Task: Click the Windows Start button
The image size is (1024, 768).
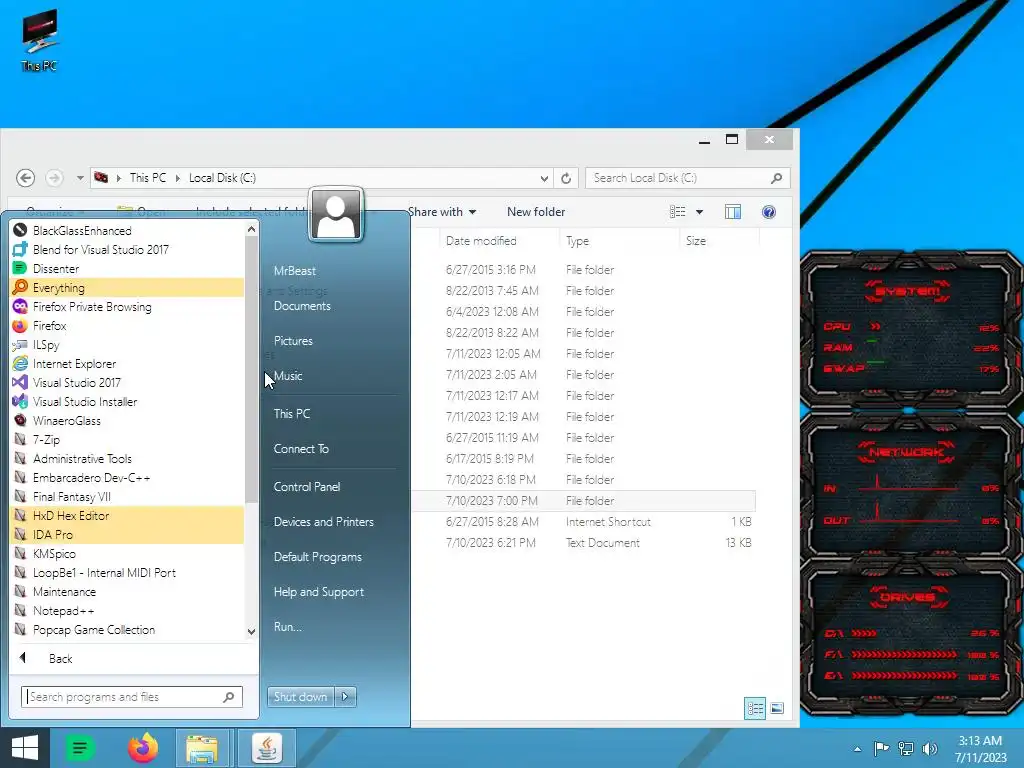Action: [25, 748]
